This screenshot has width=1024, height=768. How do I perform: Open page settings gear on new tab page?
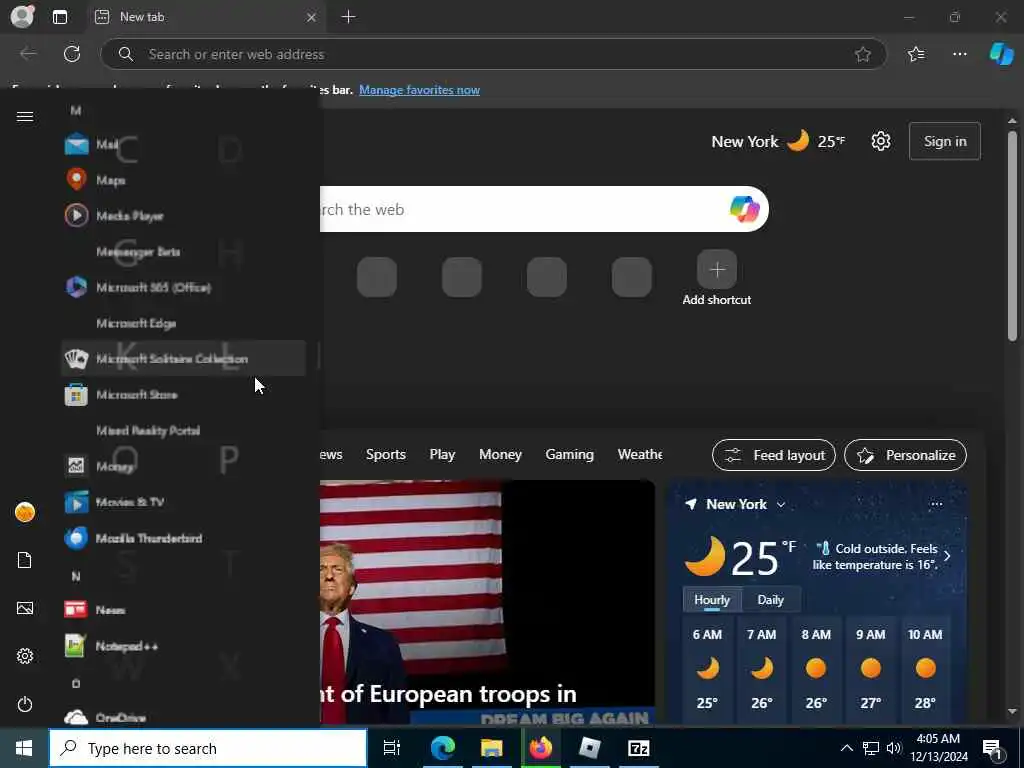(x=880, y=141)
